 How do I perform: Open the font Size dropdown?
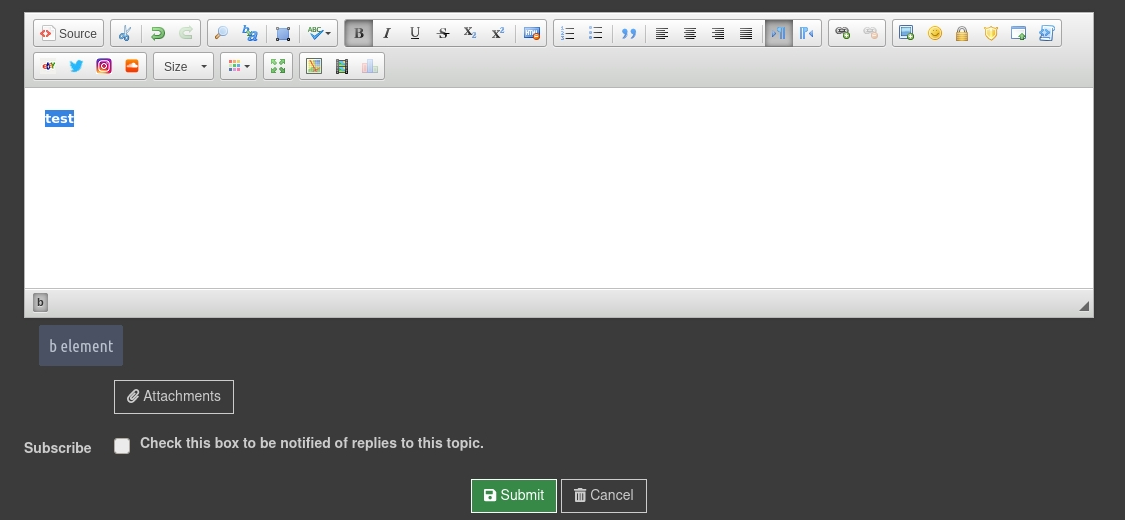pos(183,66)
